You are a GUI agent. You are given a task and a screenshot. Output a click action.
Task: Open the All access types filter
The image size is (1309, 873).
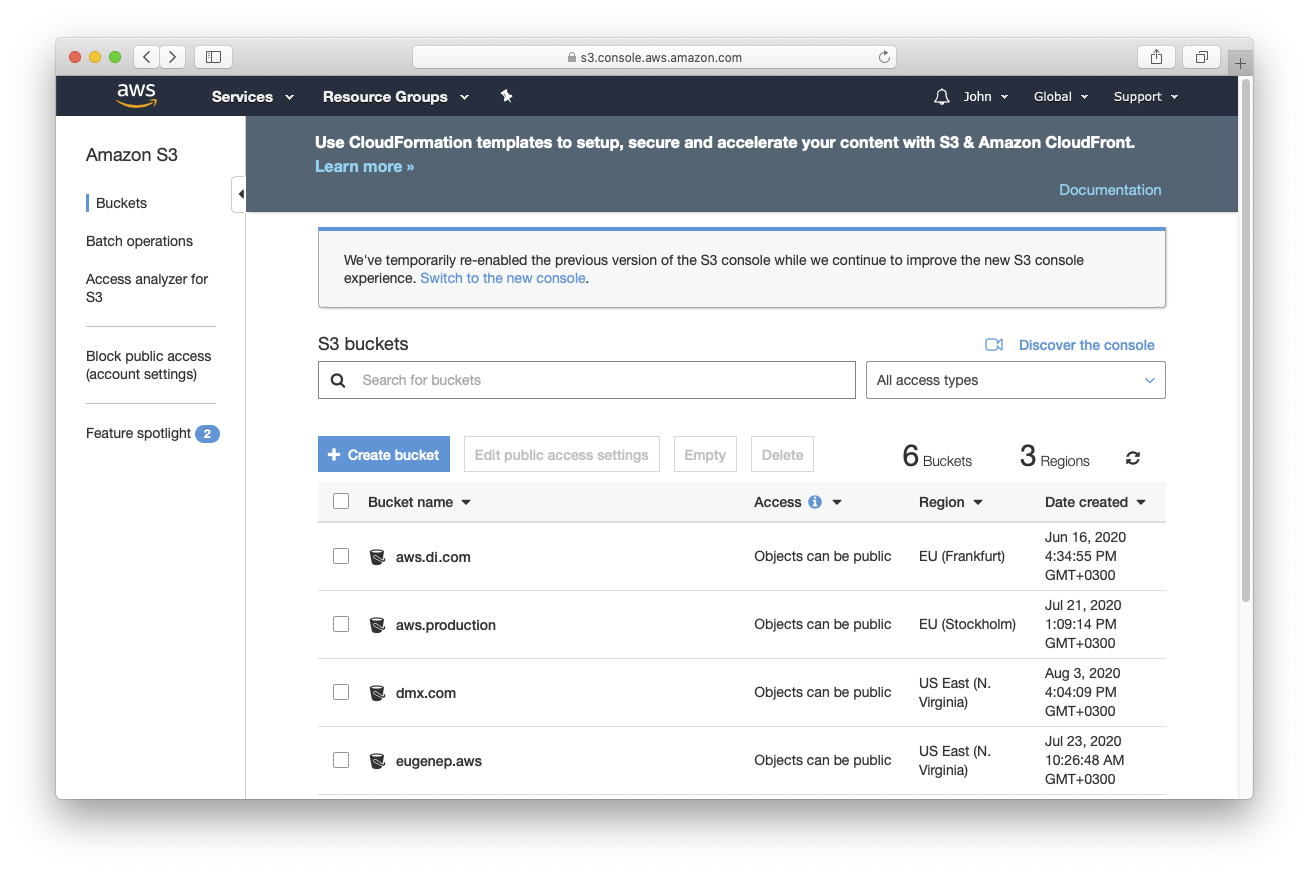tap(1016, 380)
